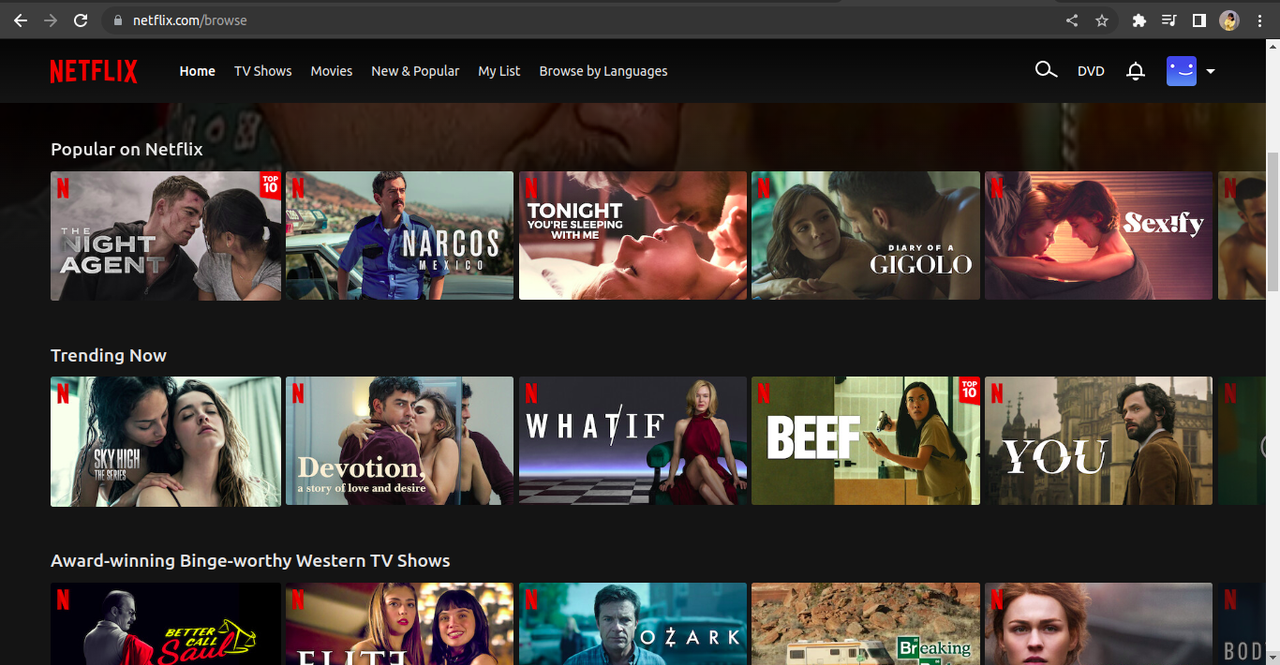Open the TV Shows menu item
The width and height of the screenshot is (1280, 665).
coord(263,71)
